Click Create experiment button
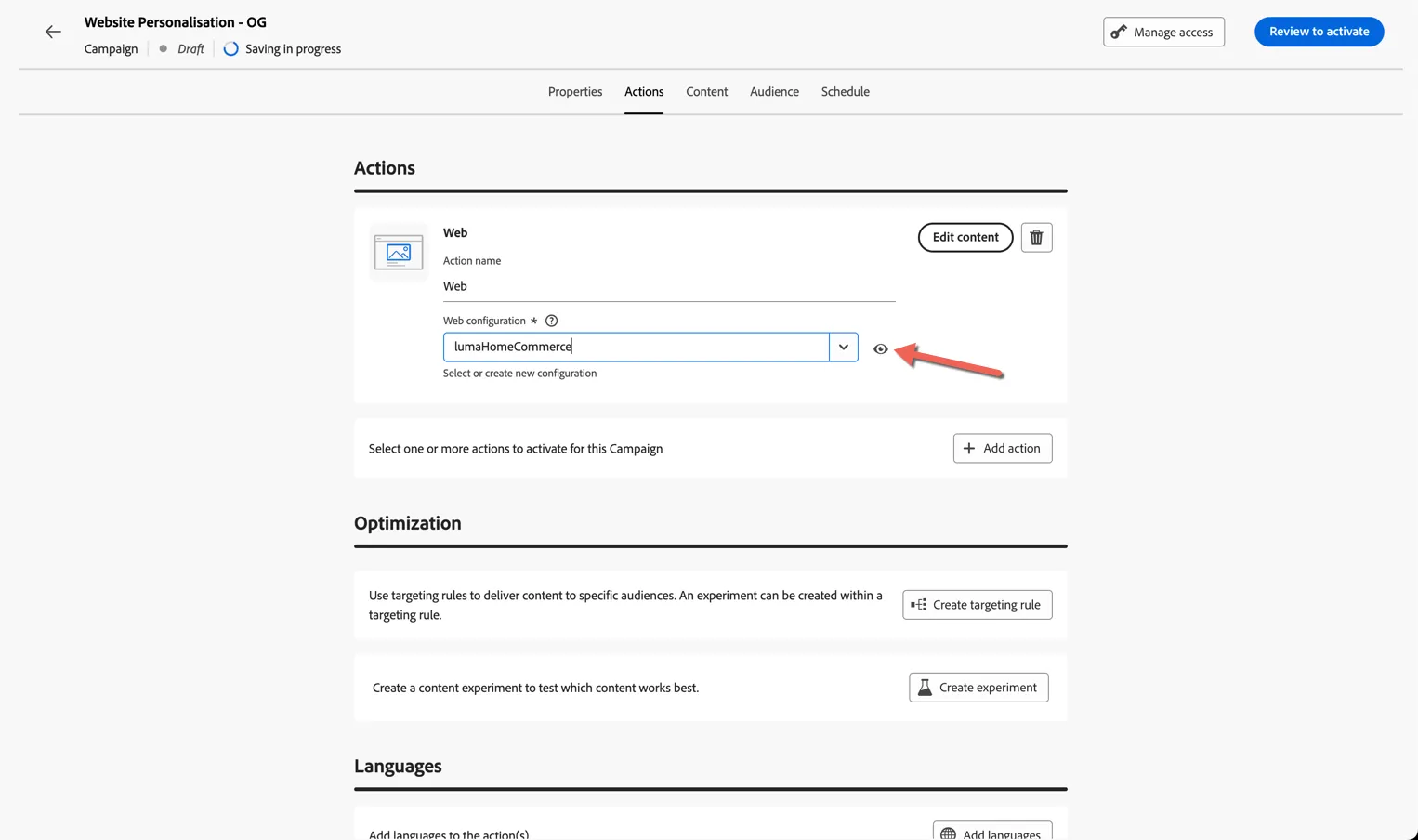The height and width of the screenshot is (840, 1418). (x=978, y=688)
